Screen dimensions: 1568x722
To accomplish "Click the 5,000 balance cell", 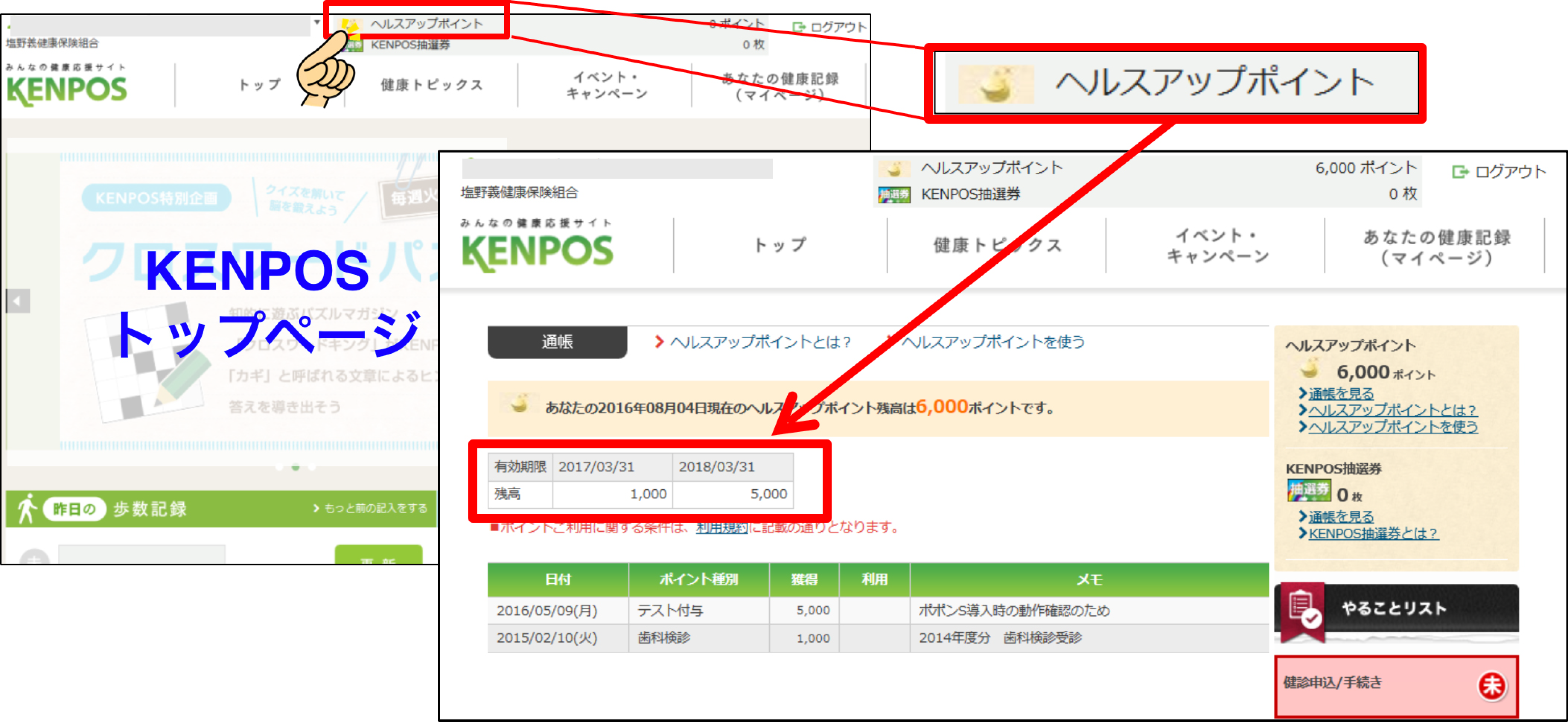I will [x=733, y=494].
